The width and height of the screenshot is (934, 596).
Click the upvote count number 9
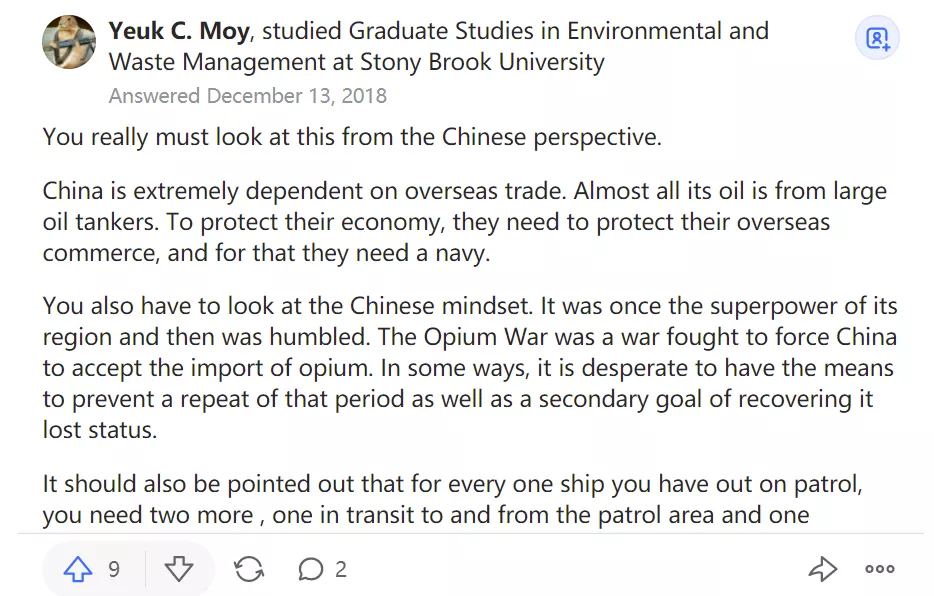coord(114,570)
